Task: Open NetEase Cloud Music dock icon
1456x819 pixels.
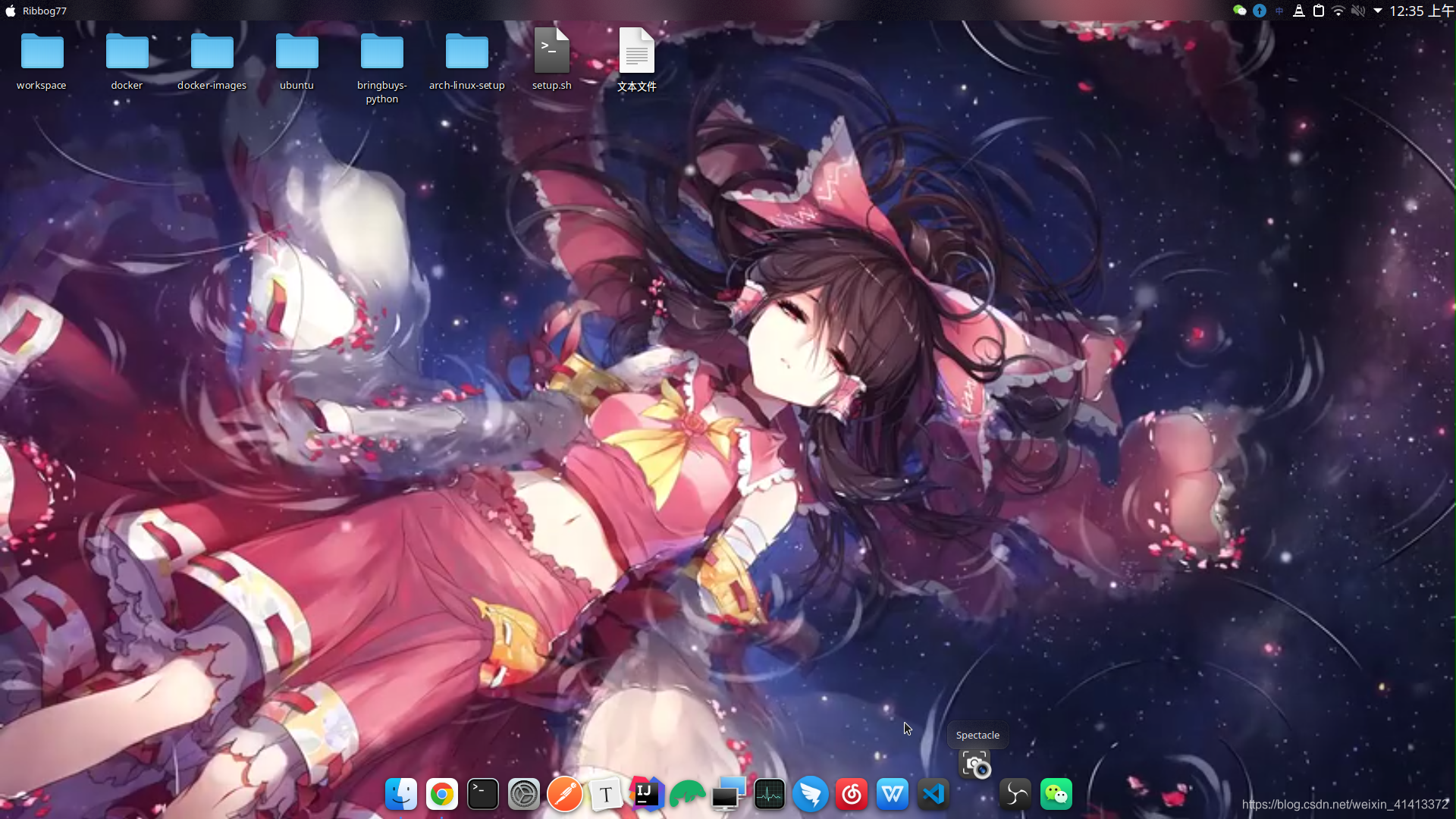Action: pyautogui.click(x=851, y=795)
